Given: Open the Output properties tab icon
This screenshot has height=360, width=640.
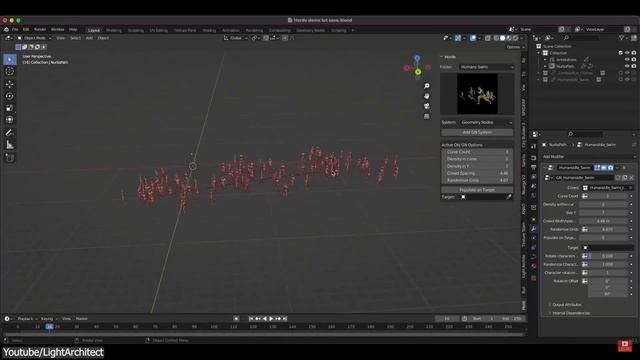Looking at the screenshot, I should (533, 167).
